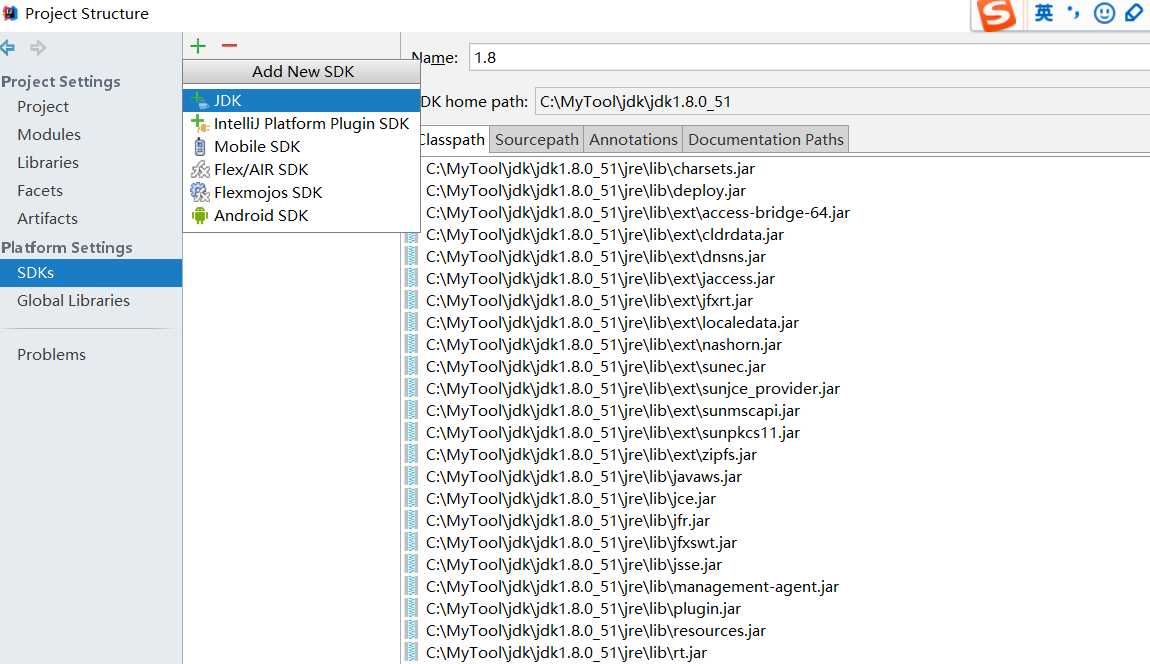Click the IntelliJ icon in title bar

(10, 13)
